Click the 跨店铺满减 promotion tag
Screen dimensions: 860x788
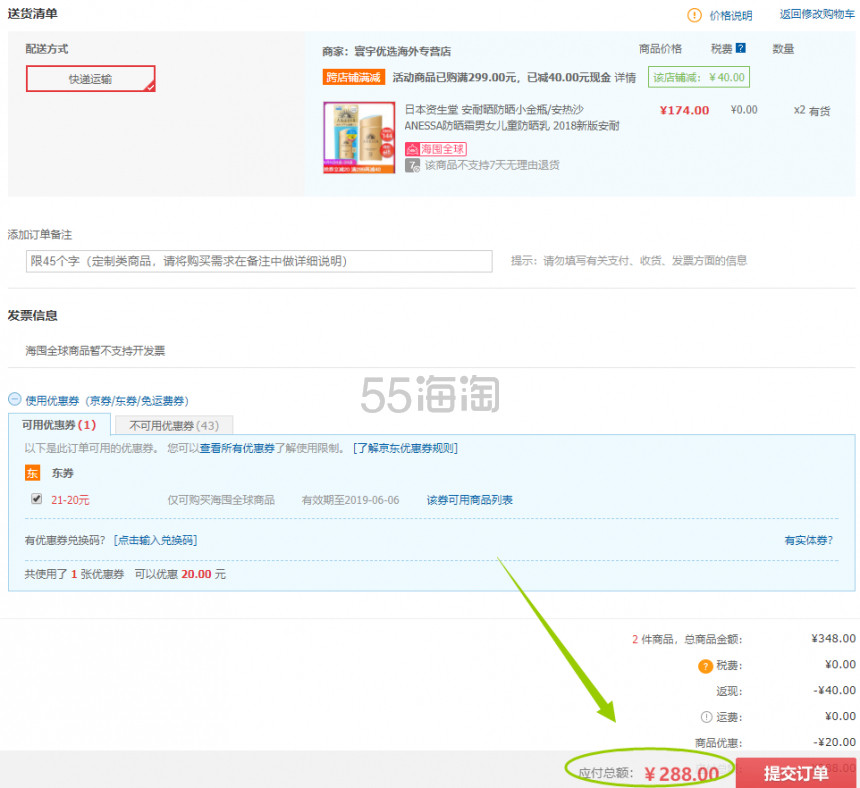click(354, 77)
